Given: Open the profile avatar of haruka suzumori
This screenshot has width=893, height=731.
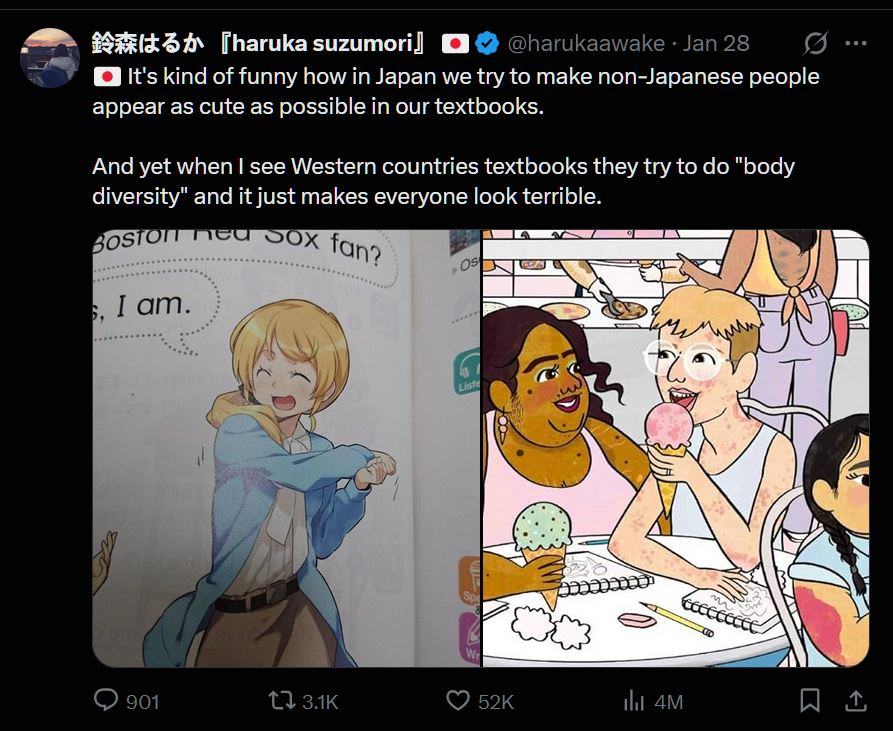Looking at the screenshot, I should coord(48,45).
